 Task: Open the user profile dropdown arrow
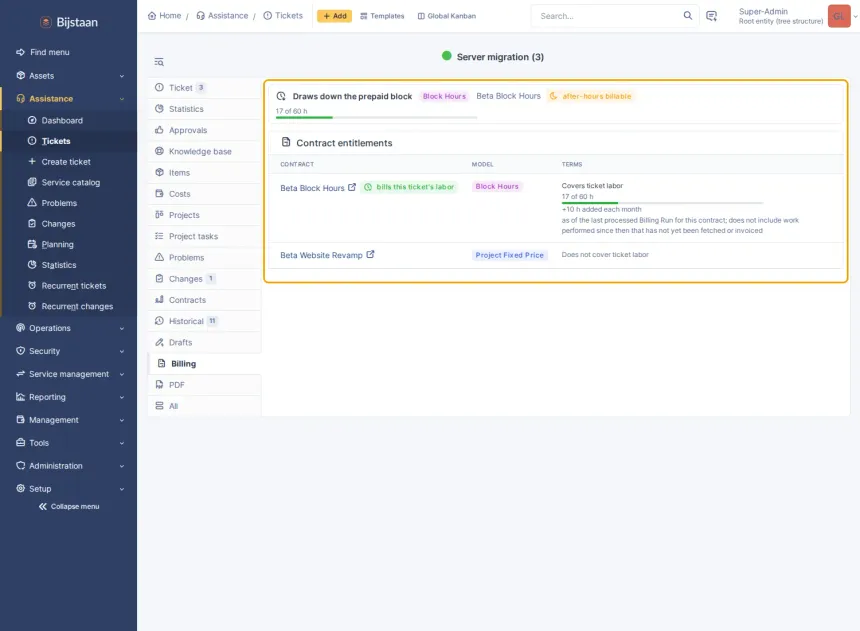tap(855, 16)
